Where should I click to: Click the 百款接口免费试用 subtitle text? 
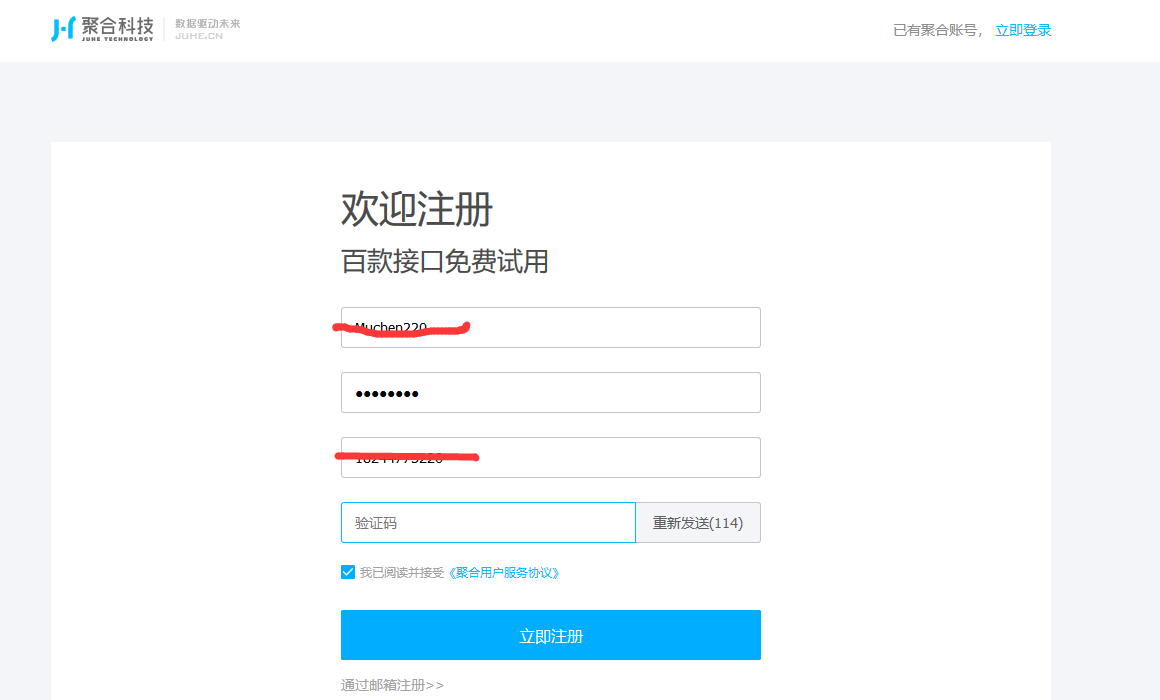[x=445, y=261]
